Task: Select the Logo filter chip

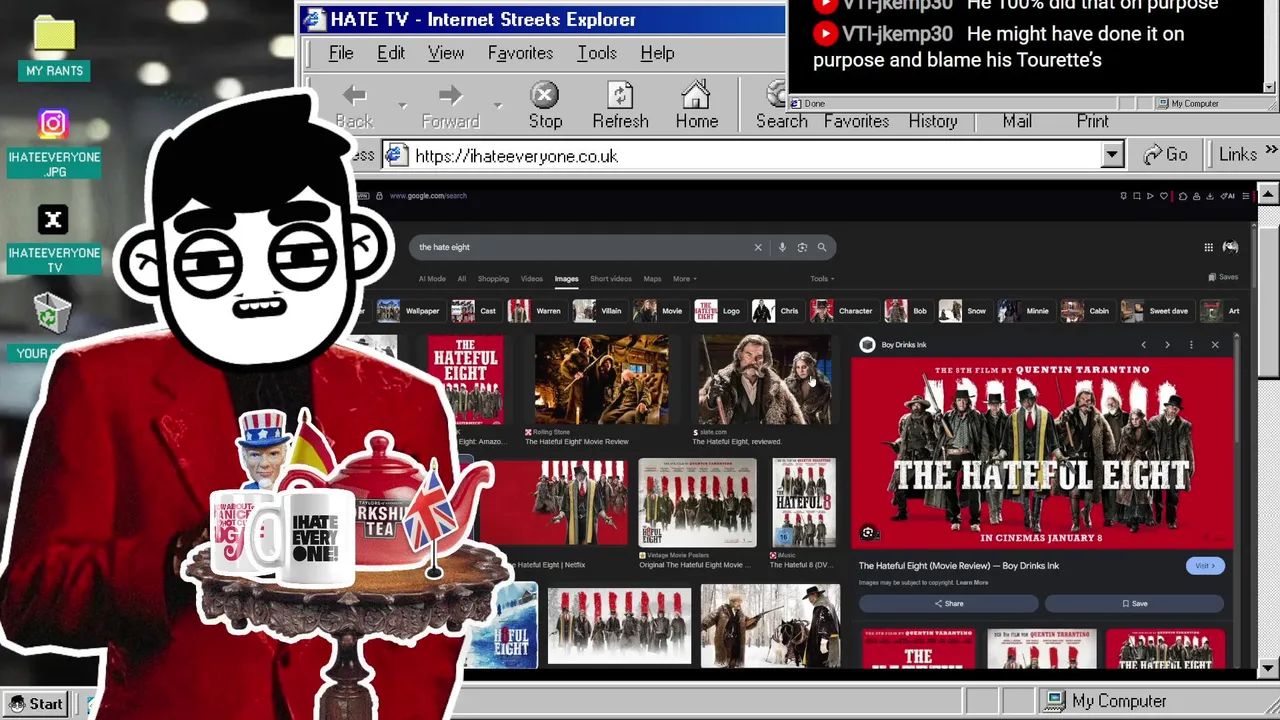Action: coord(718,311)
